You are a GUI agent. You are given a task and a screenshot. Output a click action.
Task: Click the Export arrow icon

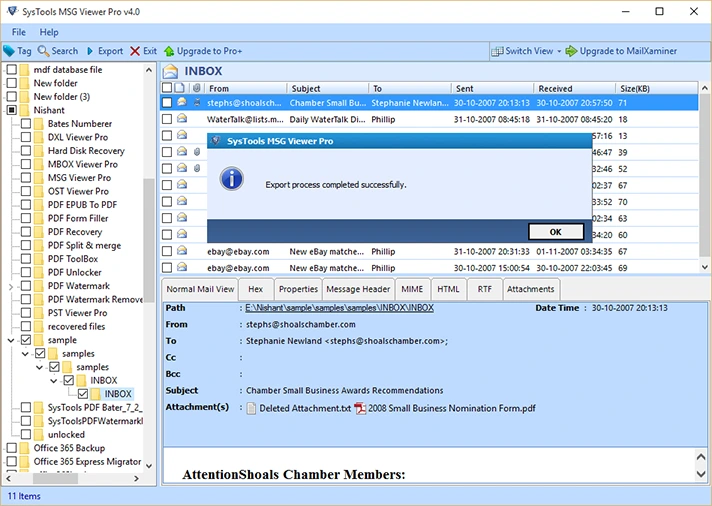(x=90, y=51)
